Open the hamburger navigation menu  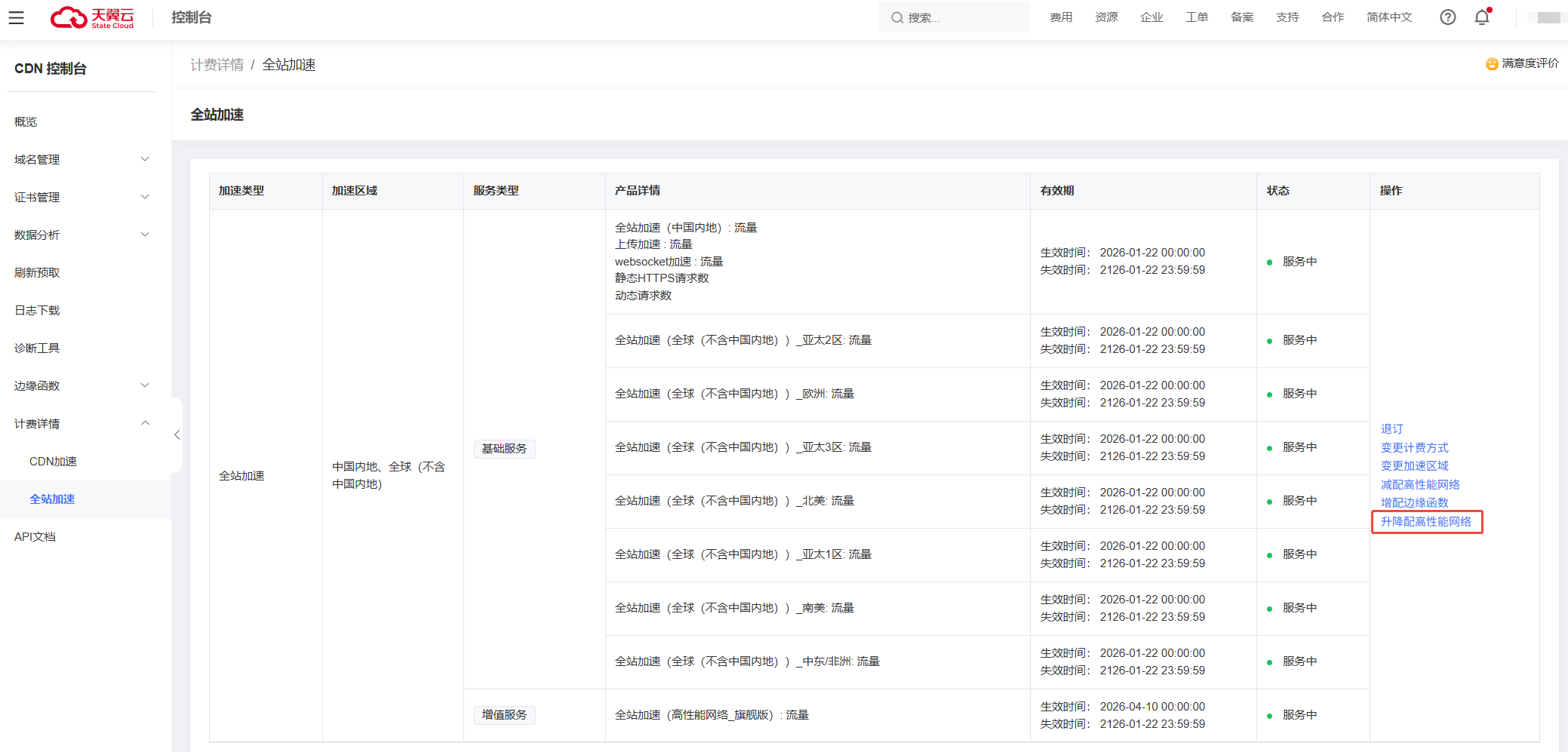(16, 17)
